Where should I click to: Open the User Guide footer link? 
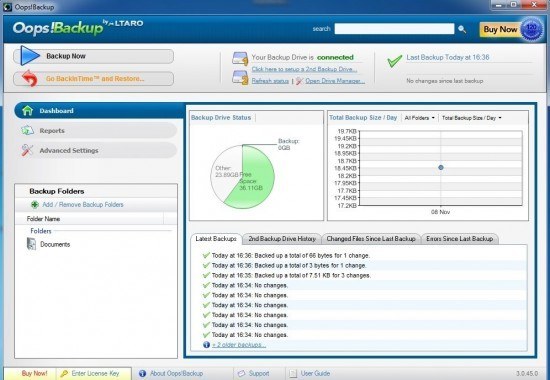tap(315, 373)
